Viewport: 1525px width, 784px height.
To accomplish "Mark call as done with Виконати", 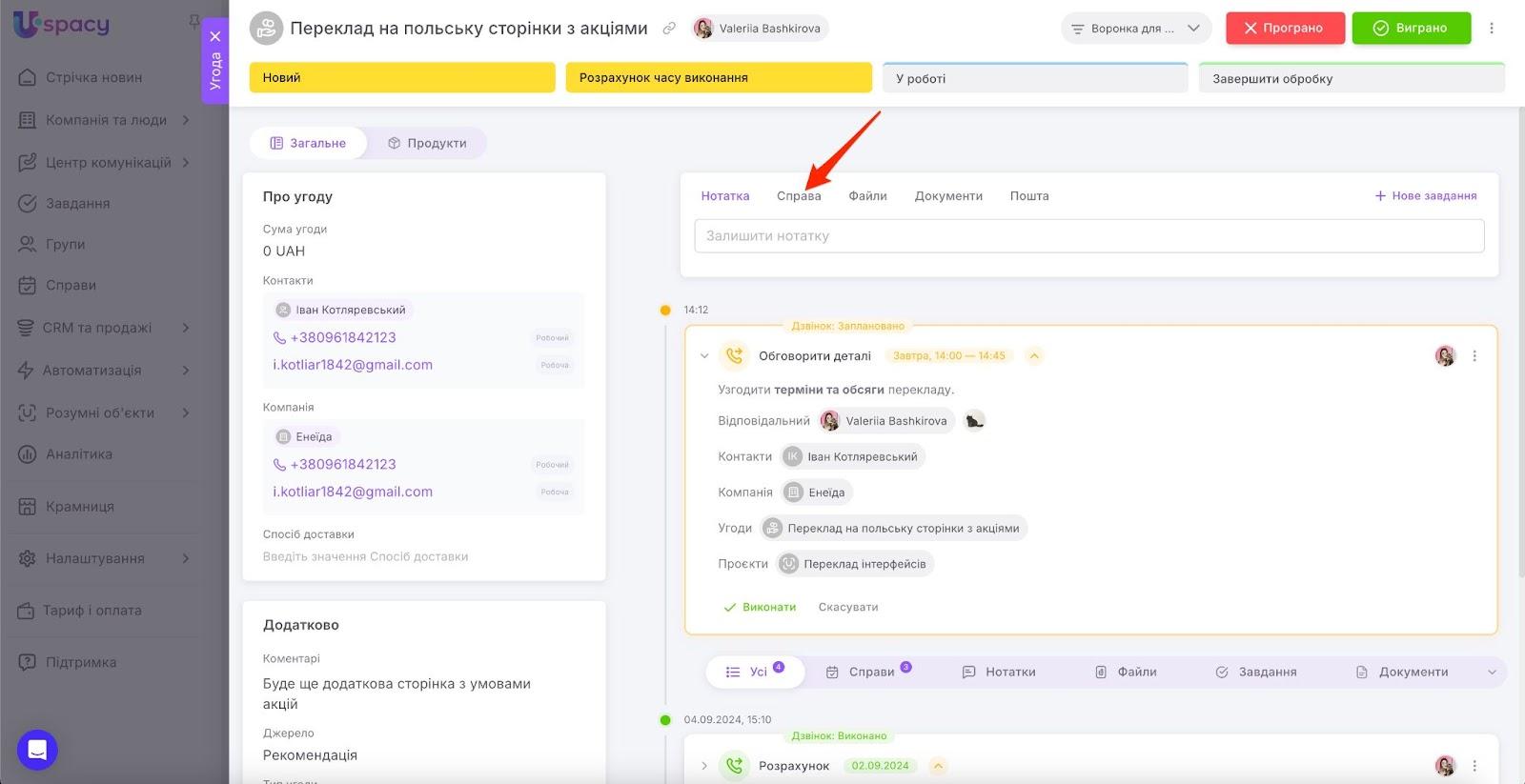I will click(760, 607).
